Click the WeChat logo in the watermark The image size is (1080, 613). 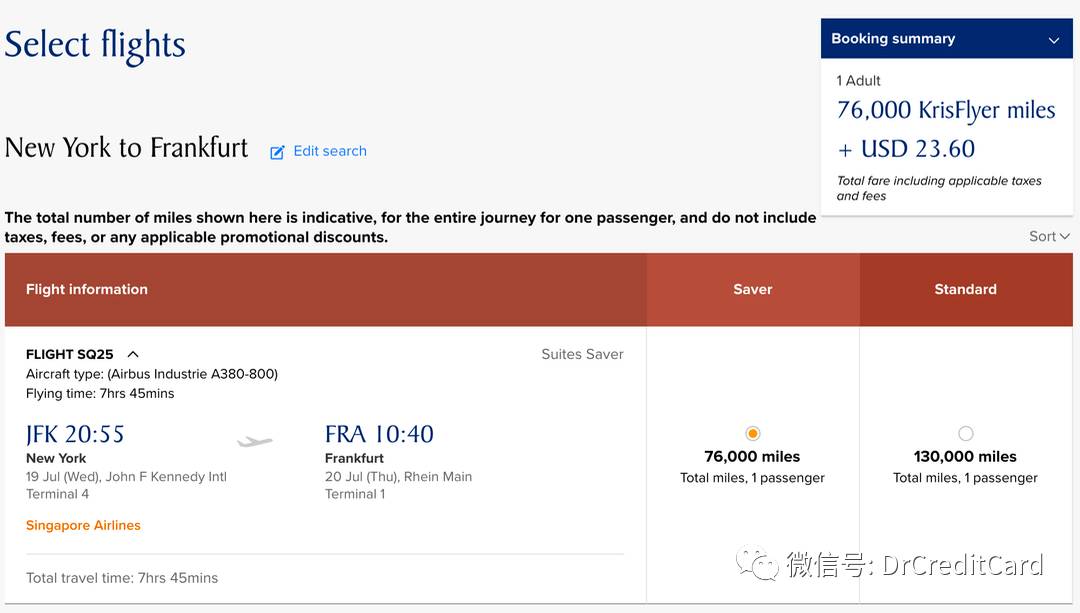click(x=757, y=563)
